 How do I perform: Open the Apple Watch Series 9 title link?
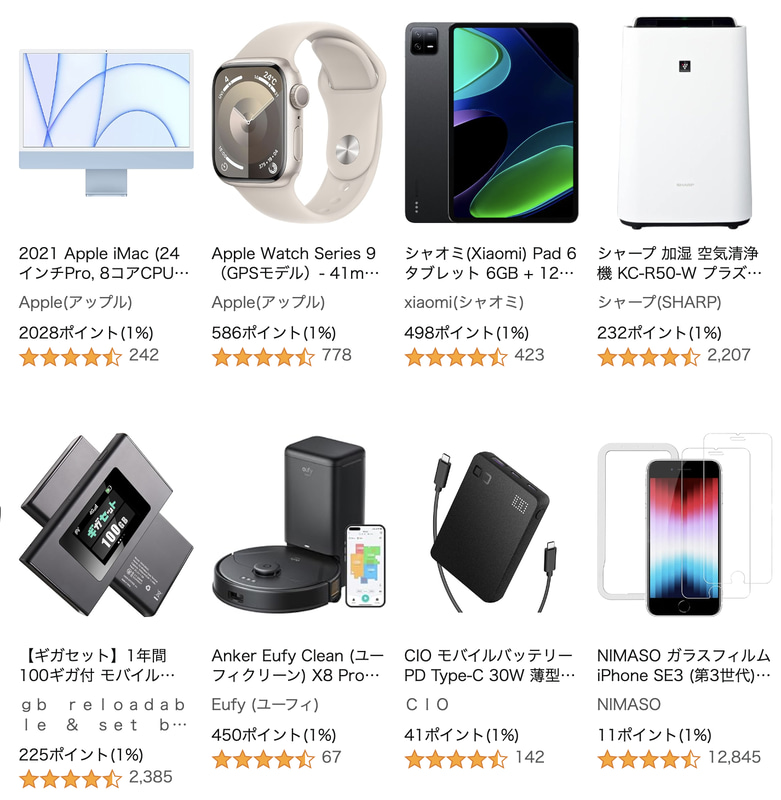296,263
